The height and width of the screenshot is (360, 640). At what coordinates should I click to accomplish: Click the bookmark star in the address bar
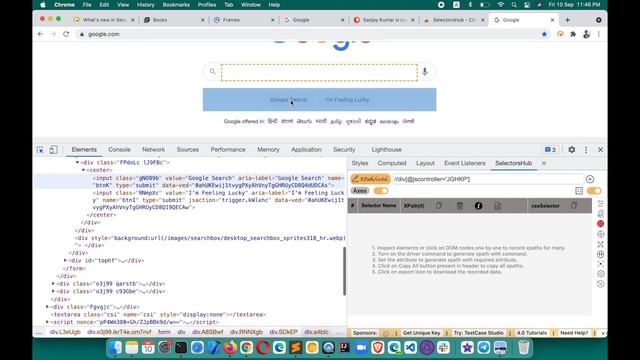coord(544,34)
